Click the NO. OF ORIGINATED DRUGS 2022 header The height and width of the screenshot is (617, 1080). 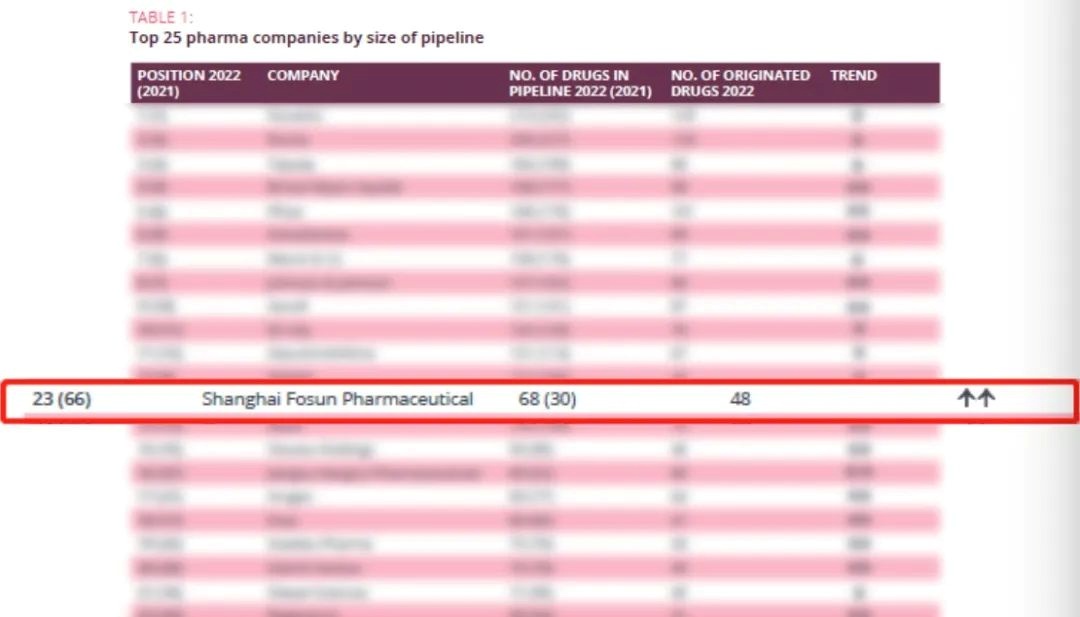pyautogui.click(x=740, y=83)
